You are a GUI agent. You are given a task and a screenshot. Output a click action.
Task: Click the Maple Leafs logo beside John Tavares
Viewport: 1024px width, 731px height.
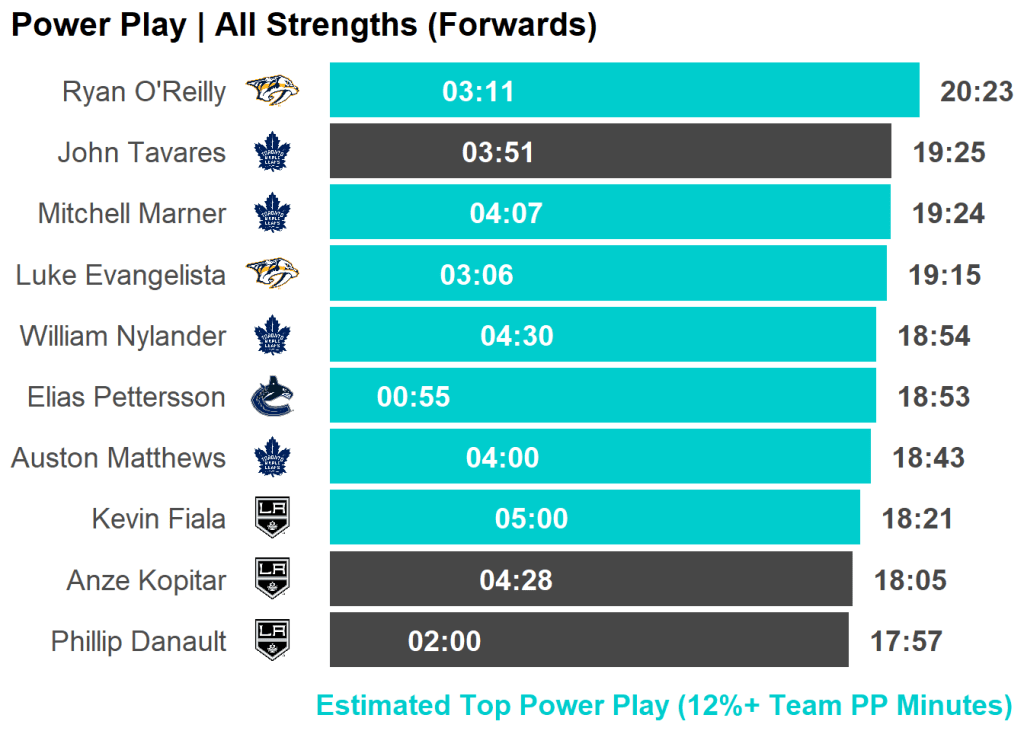pos(271,153)
